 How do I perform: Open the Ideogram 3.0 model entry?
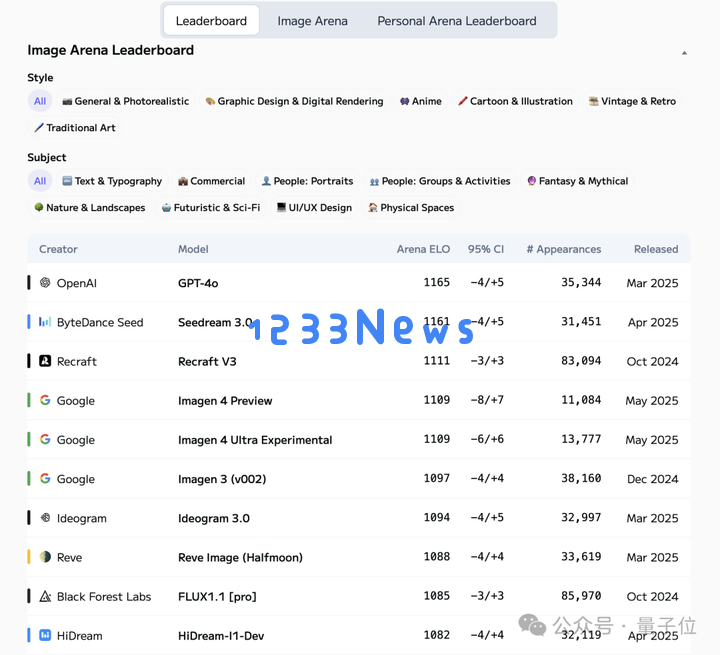click(214, 518)
